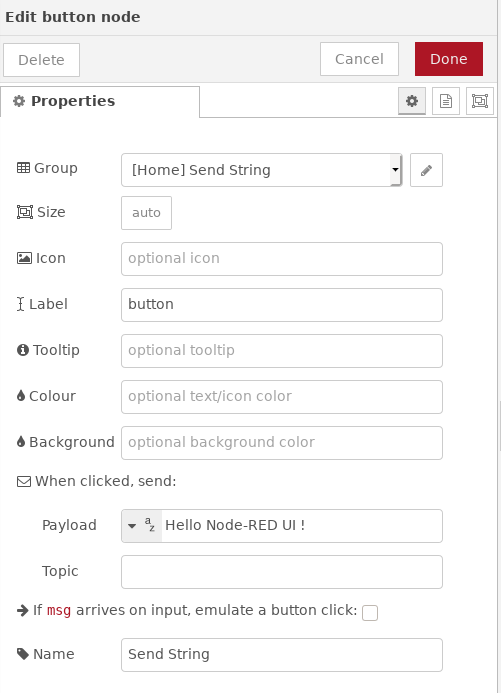Click the pencil icon to edit group
This screenshot has width=501, height=693.
coord(426,170)
